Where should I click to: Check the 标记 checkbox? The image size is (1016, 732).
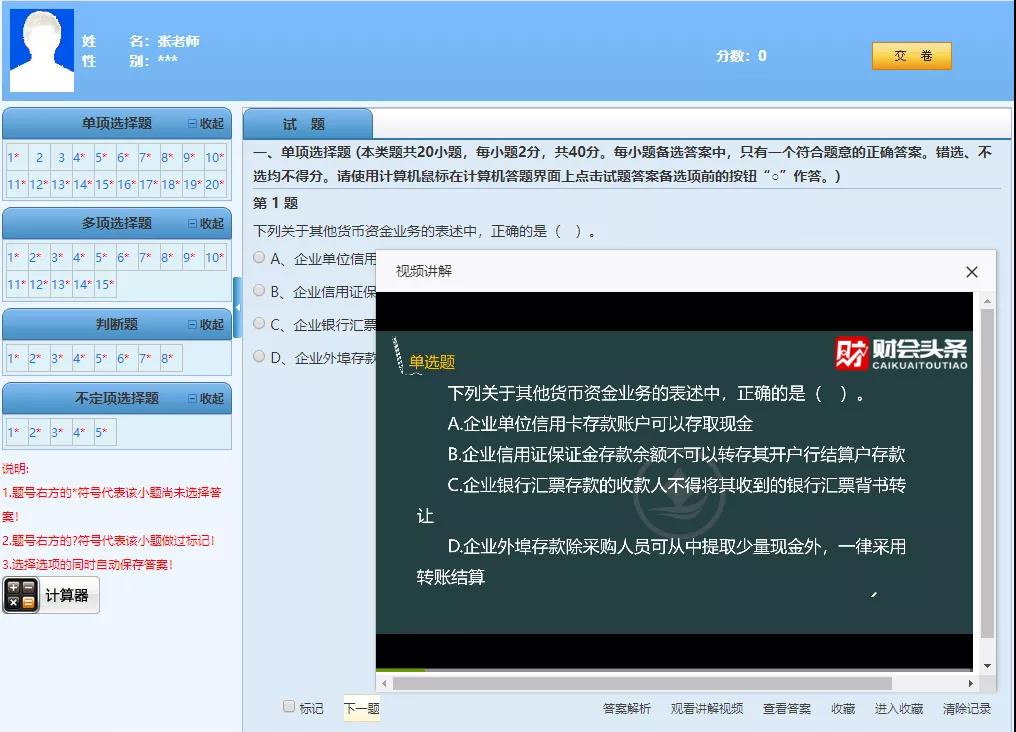[289, 707]
